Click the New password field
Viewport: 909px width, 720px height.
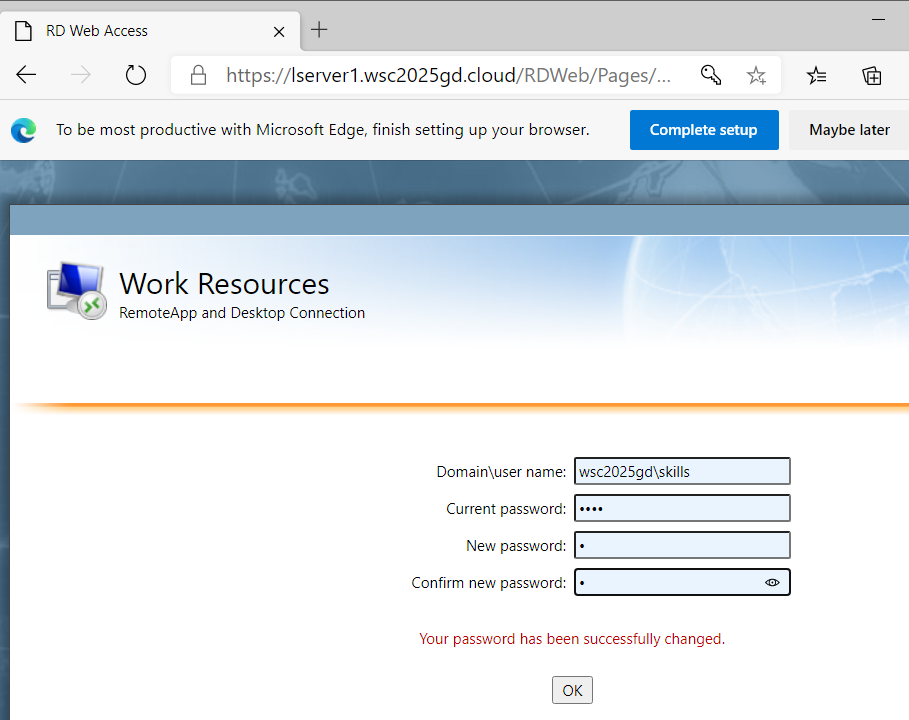click(682, 546)
